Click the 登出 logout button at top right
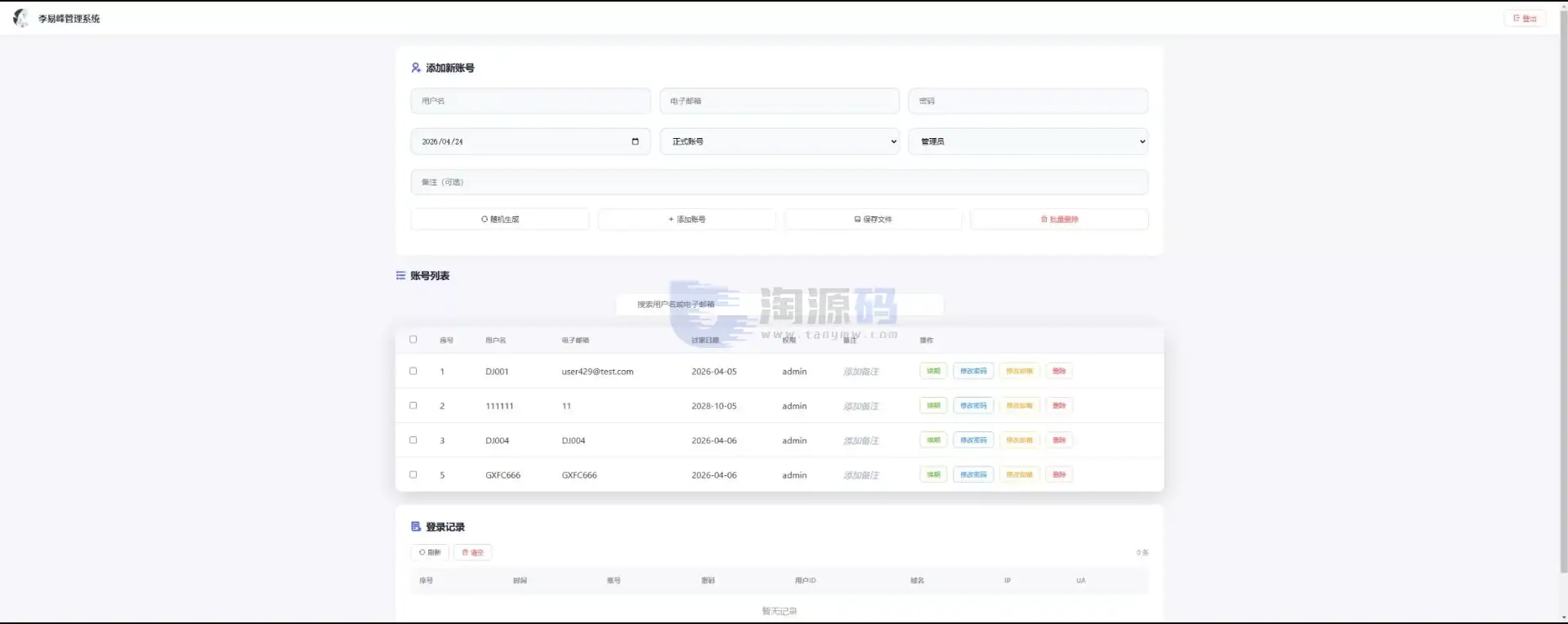 (x=1525, y=18)
